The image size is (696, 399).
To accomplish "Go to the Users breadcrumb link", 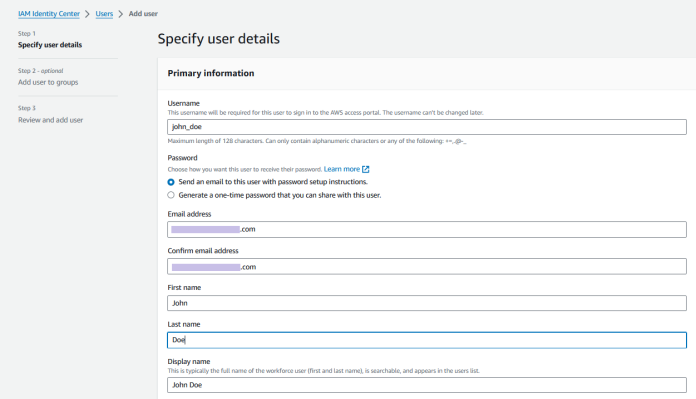I will click(104, 14).
